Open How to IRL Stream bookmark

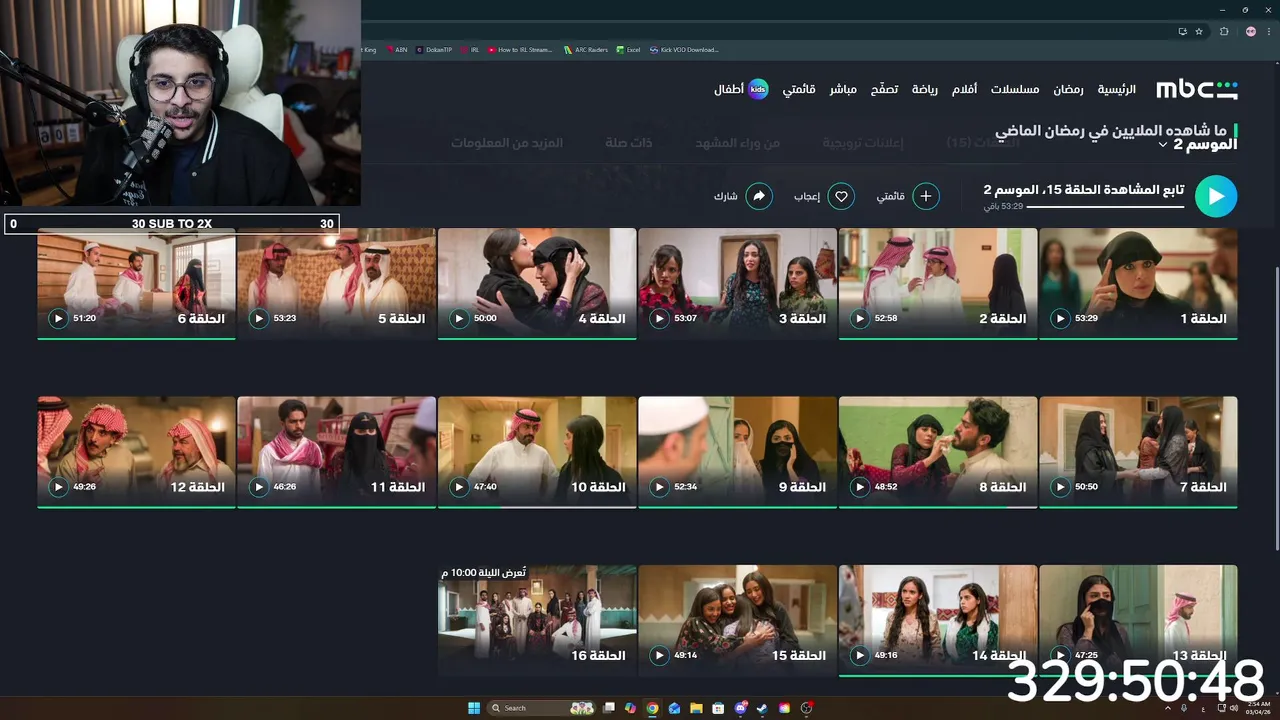click(520, 49)
